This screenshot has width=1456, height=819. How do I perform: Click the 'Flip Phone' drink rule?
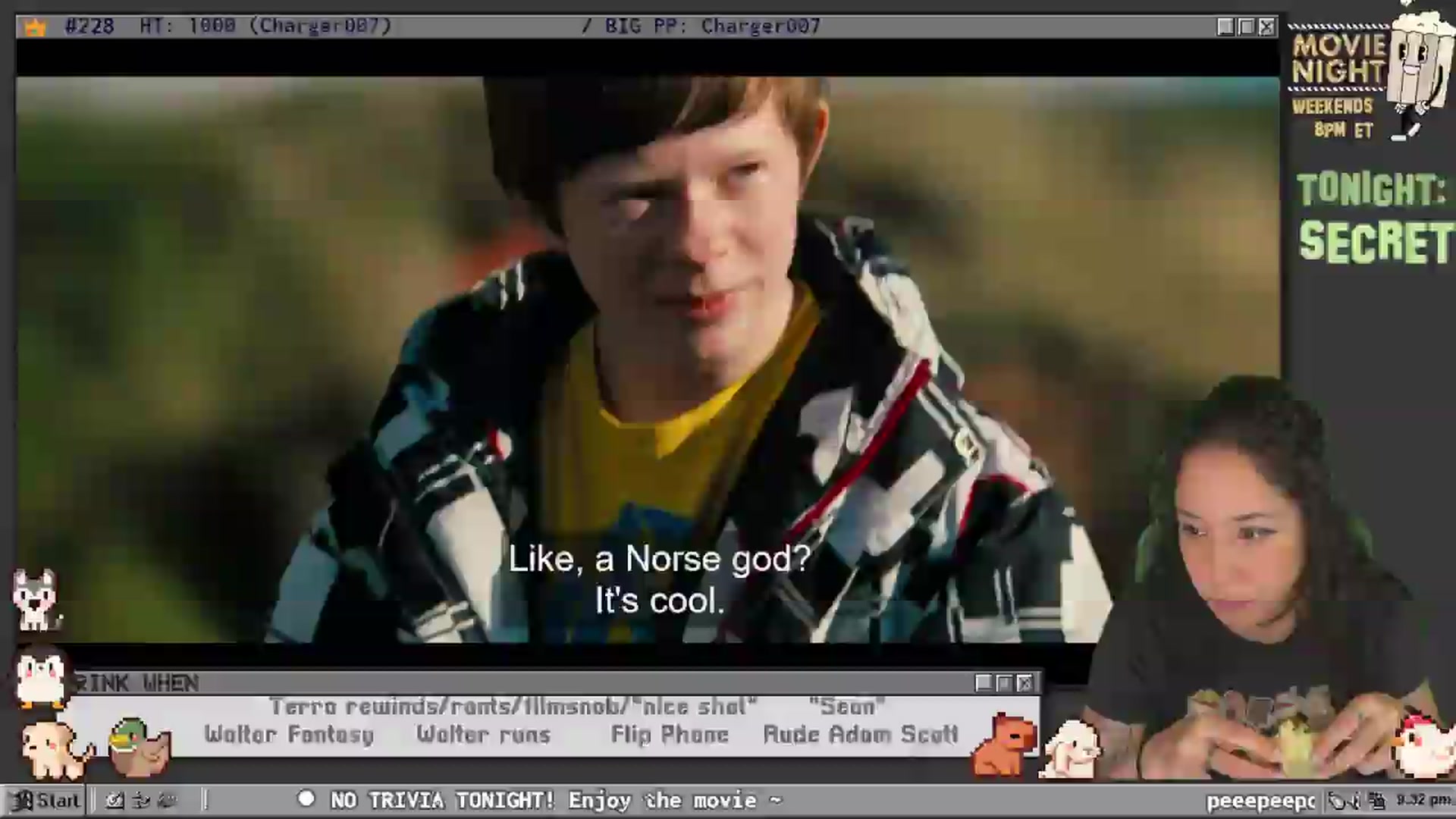pos(670,734)
